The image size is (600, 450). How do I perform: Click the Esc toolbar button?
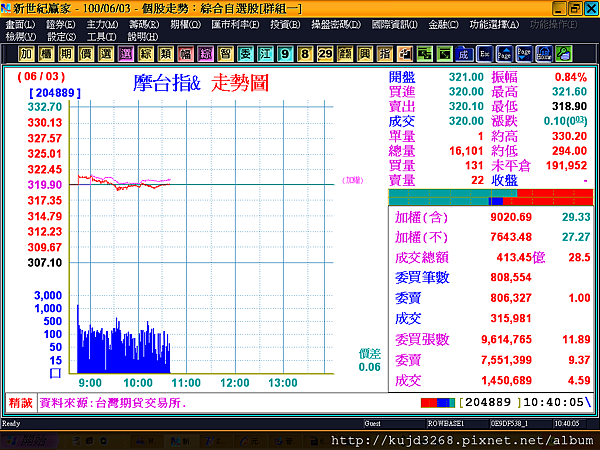point(484,54)
